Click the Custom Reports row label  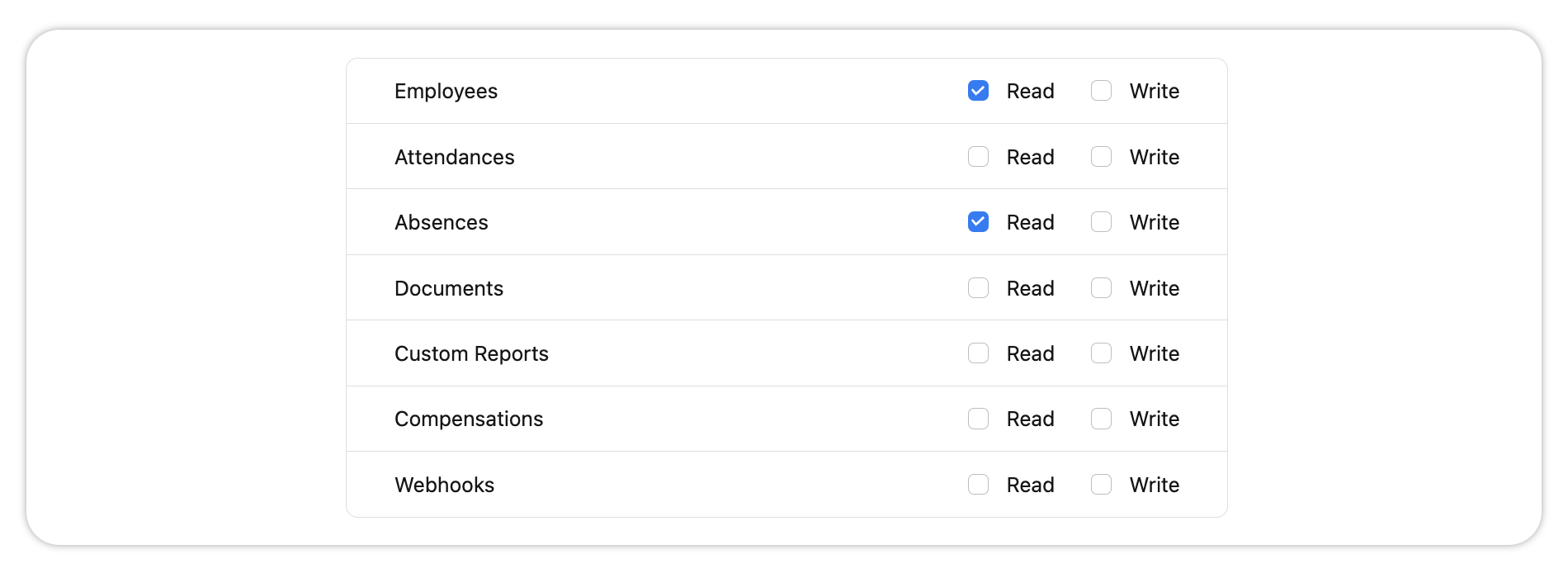[x=471, y=353]
